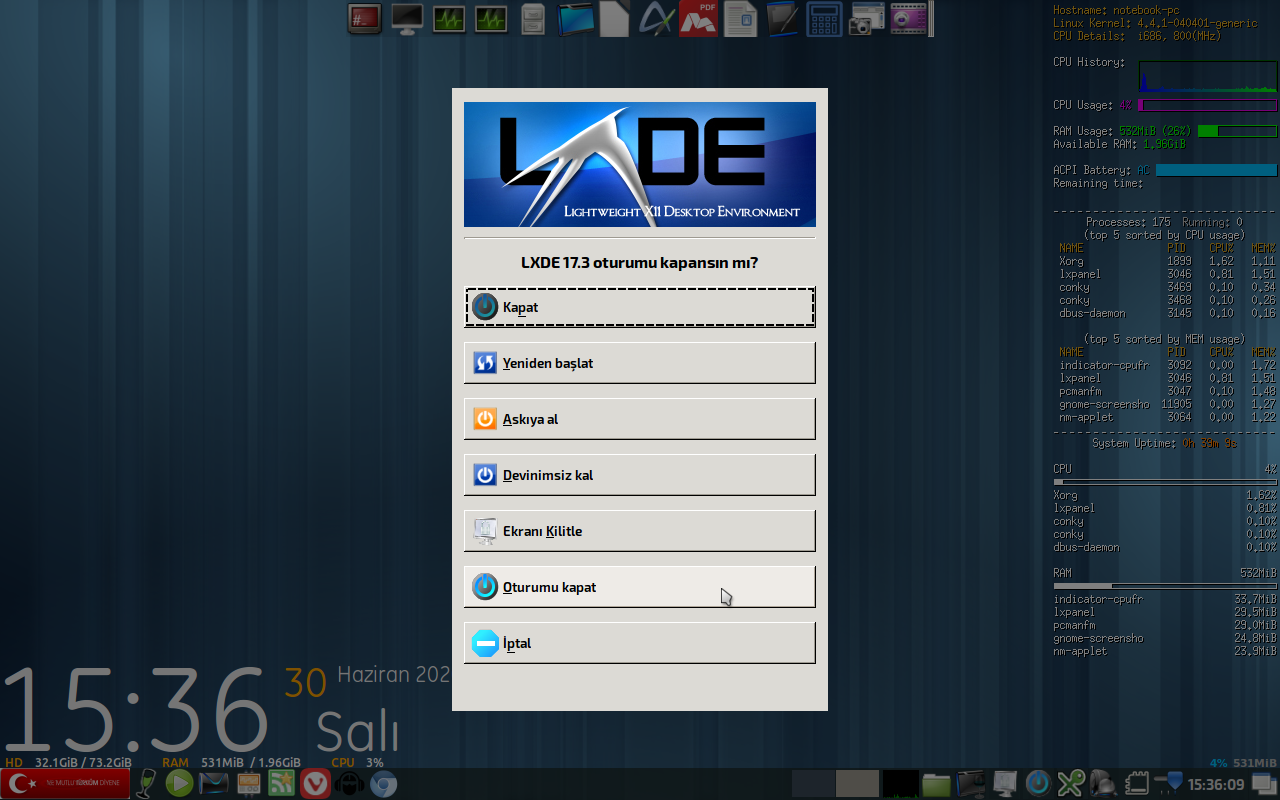The height and width of the screenshot is (800, 1280).
Task: Open the green folder icon in system tray
Action: [x=936, y=784]
